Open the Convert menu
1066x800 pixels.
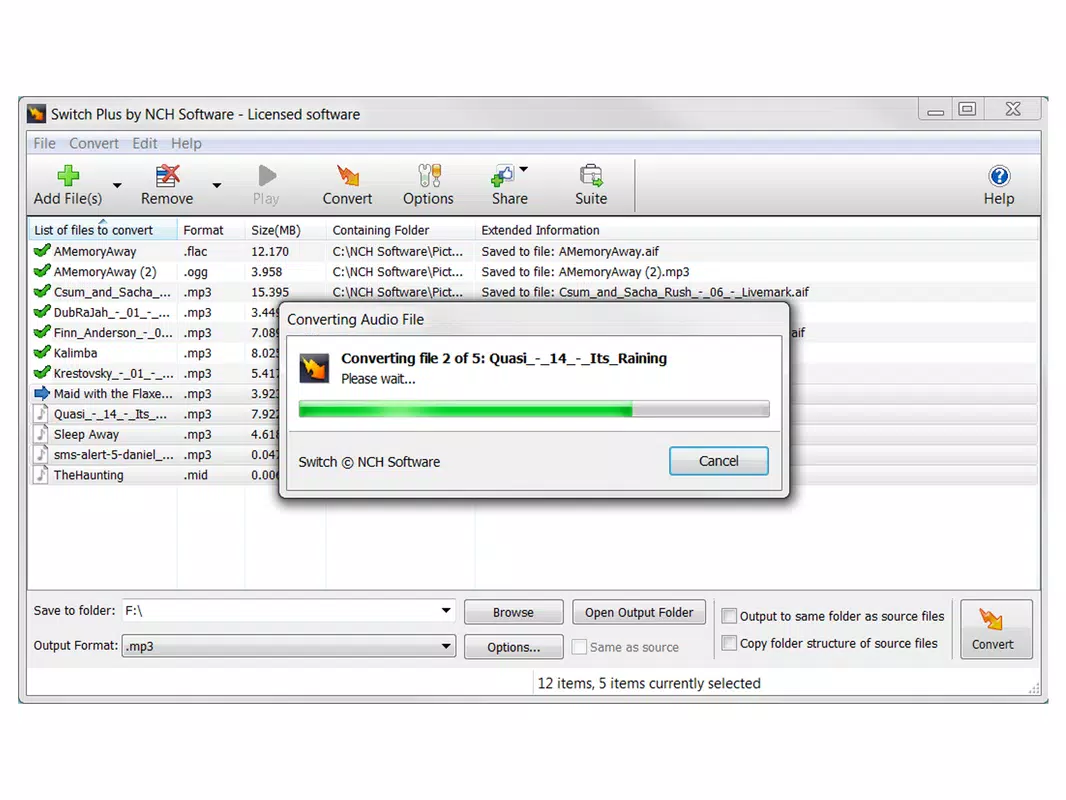(x=94, y=143)
